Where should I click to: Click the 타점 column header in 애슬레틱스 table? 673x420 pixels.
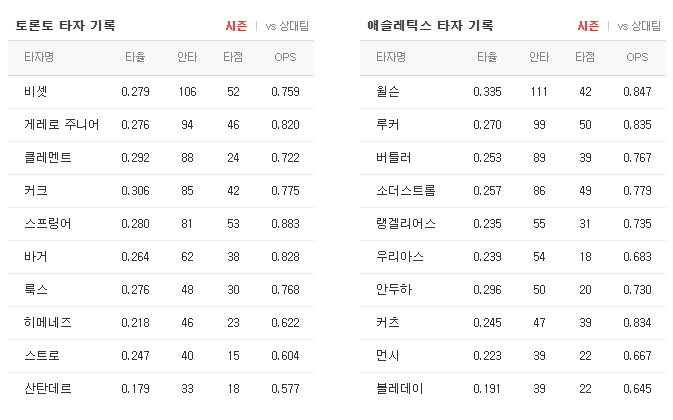pos(585,57)
